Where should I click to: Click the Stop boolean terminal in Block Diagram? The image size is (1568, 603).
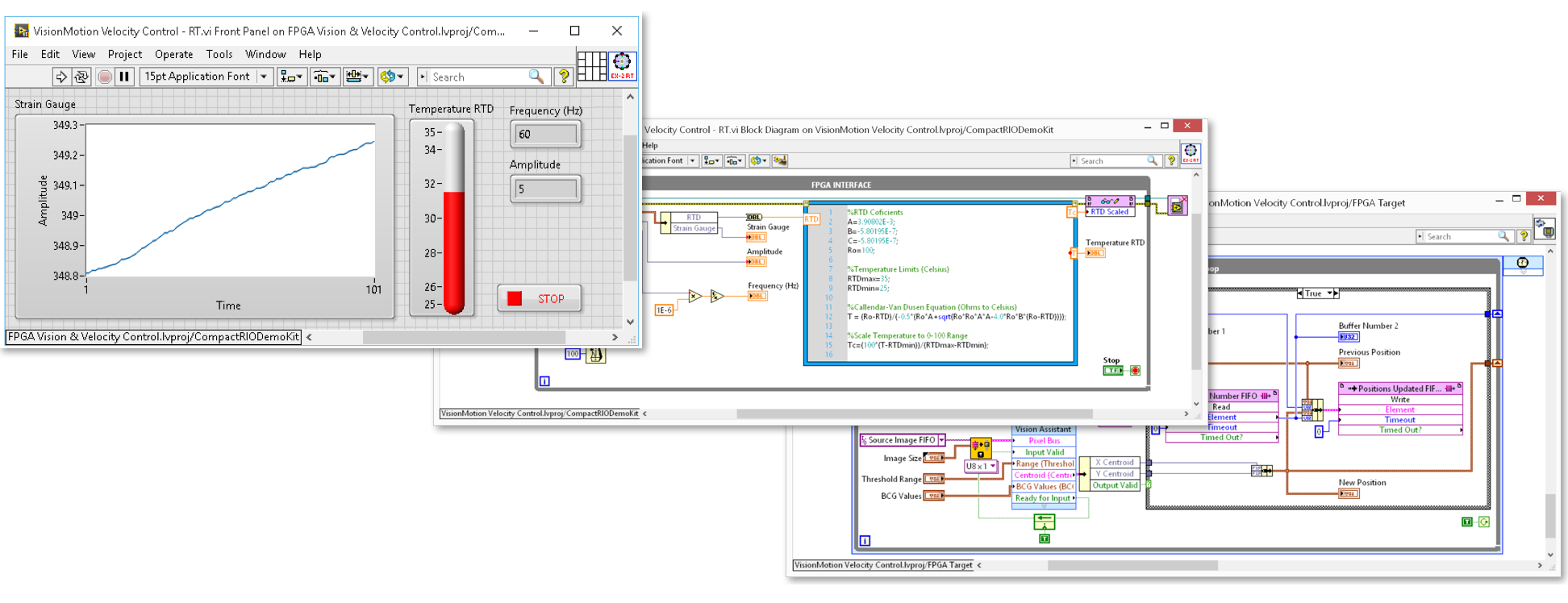pos(1113,371)
